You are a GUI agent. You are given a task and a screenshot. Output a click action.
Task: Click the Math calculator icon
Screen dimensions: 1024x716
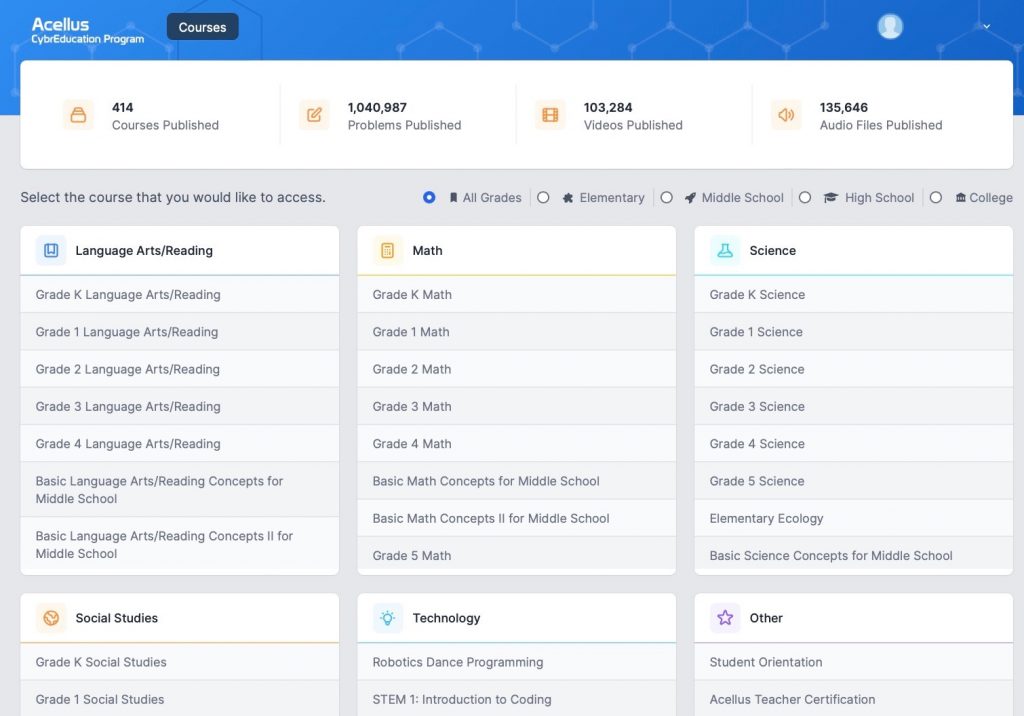pos(387,250)
